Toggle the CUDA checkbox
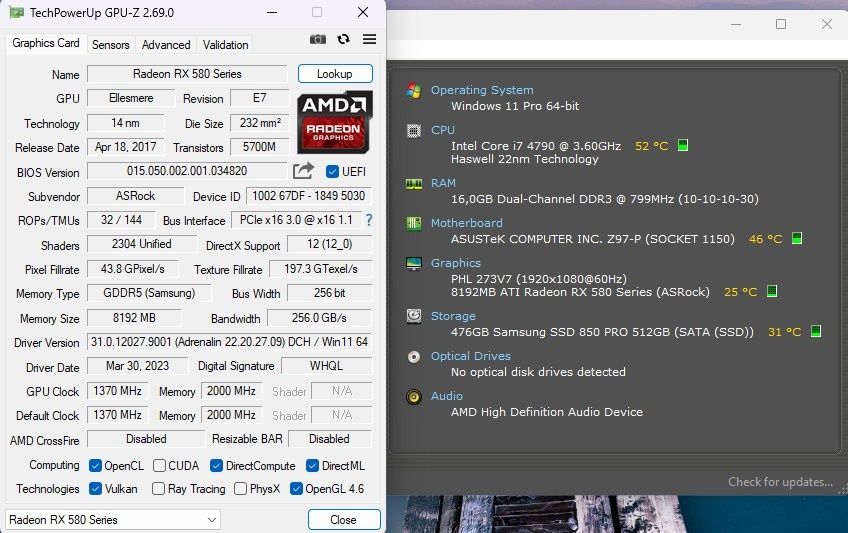Image resolution: width=848 pixels, height=533 pixels. (159, 465)
